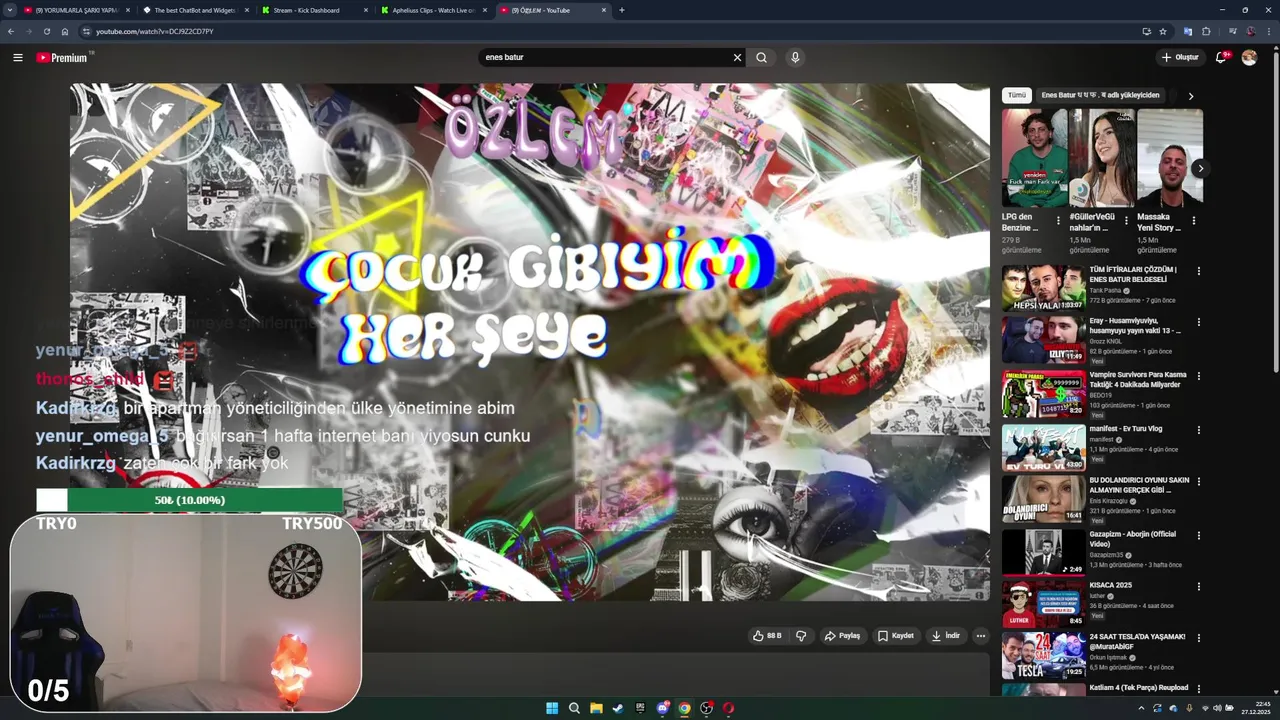Screen dimensions: 1280x720
Task: Open the '#GüllerVeGünahlar' Short thumbnail
Action: (x=1102, y=158)
